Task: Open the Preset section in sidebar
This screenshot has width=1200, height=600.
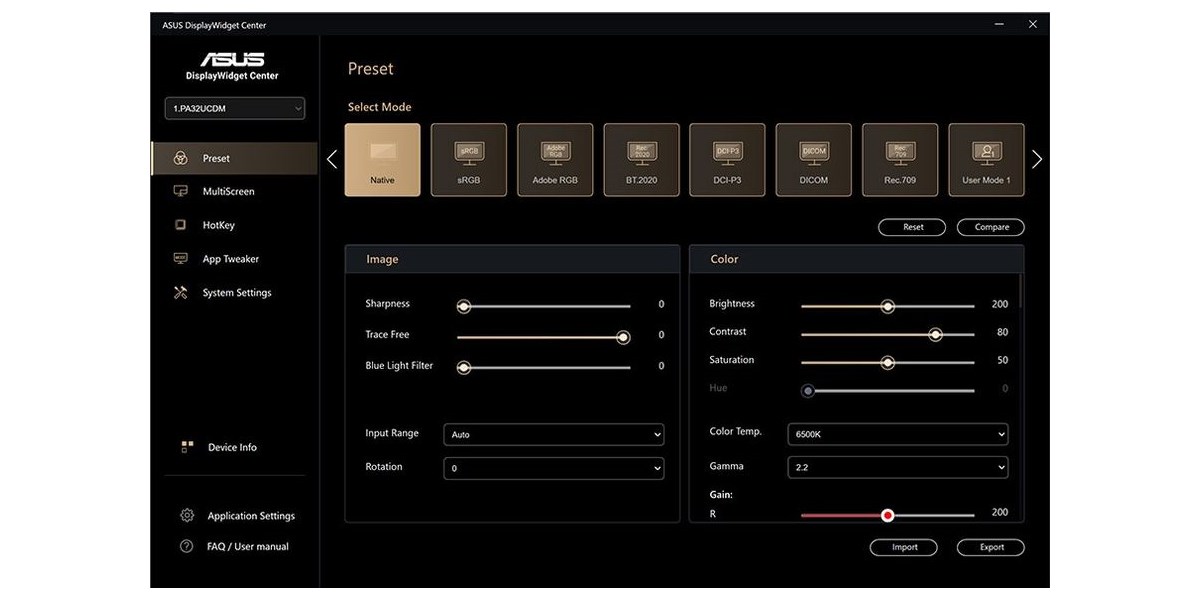Action: tap(234, 158)
